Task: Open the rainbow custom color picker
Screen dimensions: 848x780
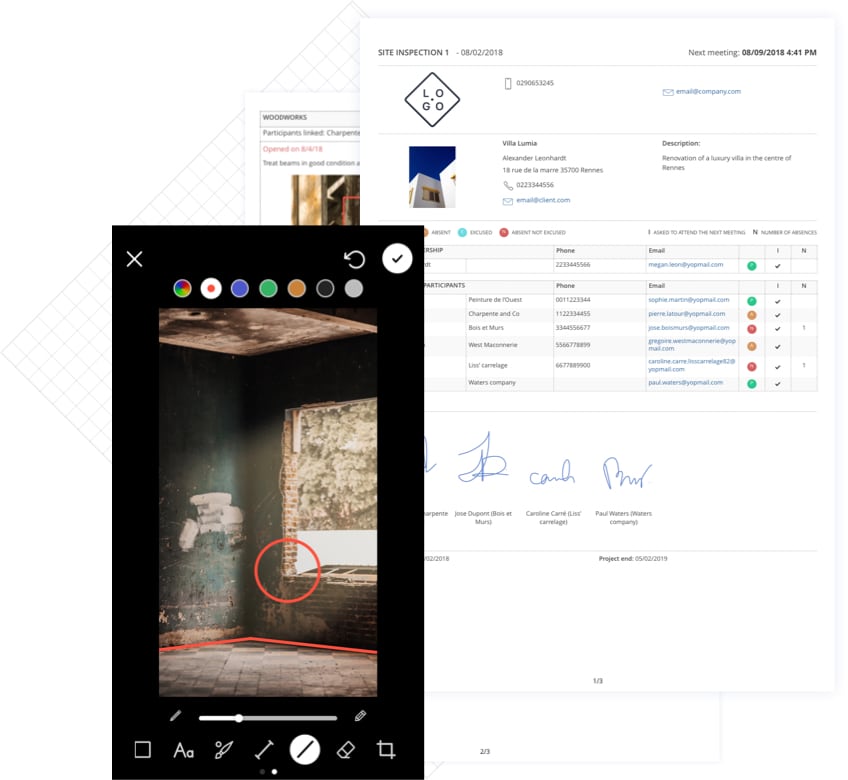Action: click(x=183, y=288)
